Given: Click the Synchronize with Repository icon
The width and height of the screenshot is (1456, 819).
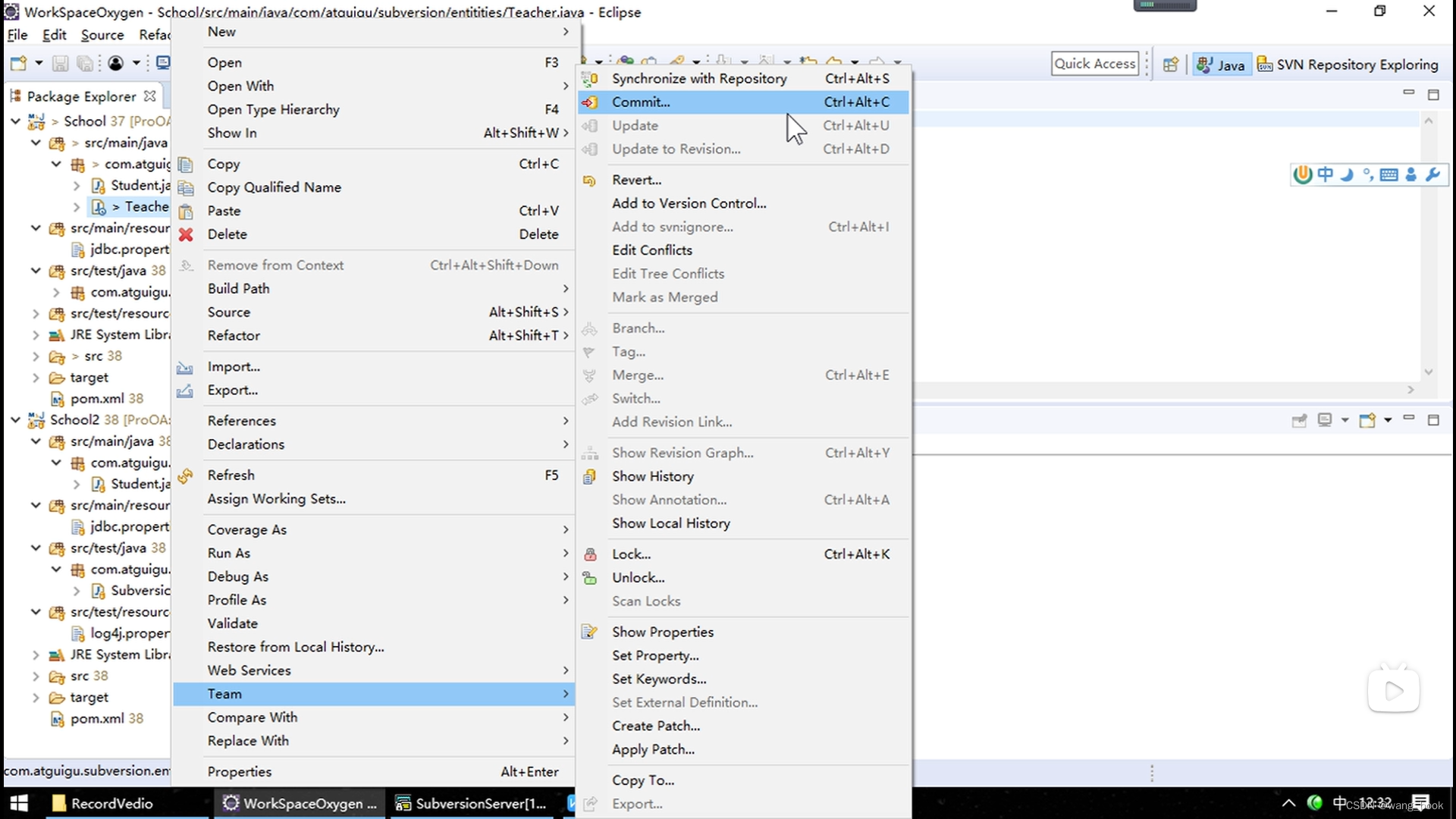Looking at the screenshot, I should 590,78.
